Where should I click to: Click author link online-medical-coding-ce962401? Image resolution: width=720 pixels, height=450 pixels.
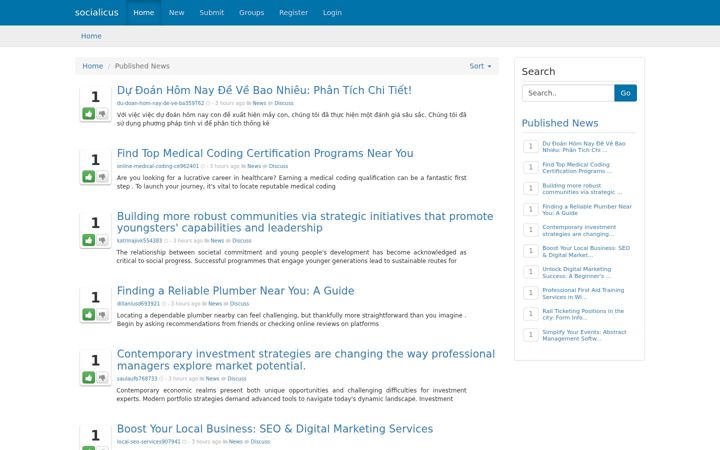158,166
